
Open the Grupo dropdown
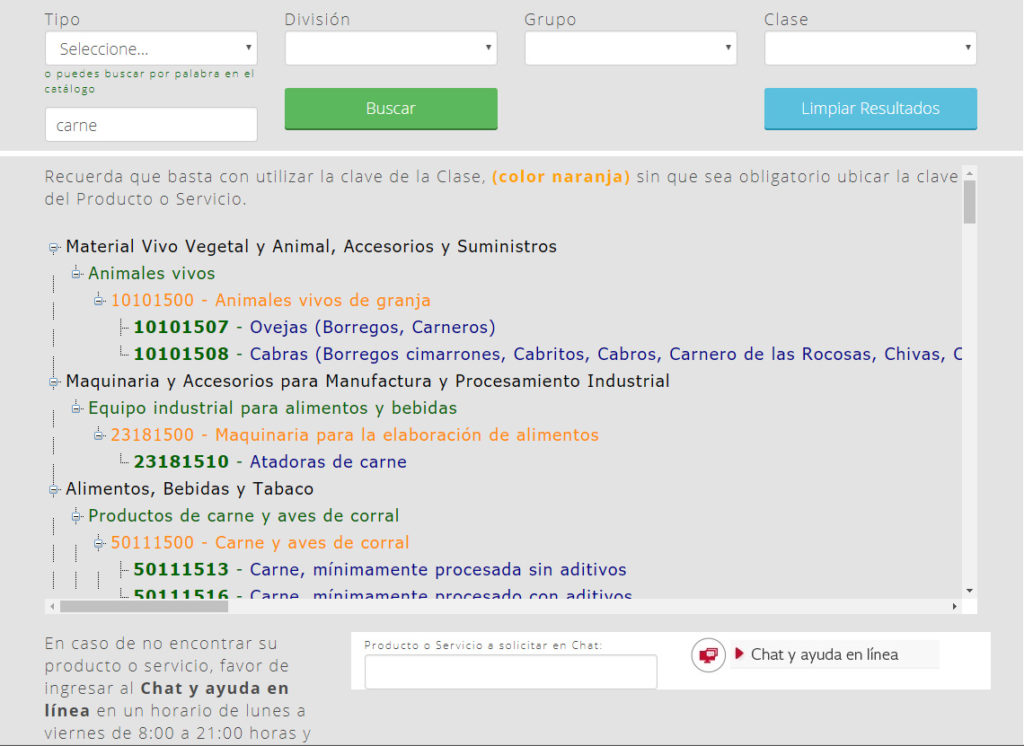630,48
